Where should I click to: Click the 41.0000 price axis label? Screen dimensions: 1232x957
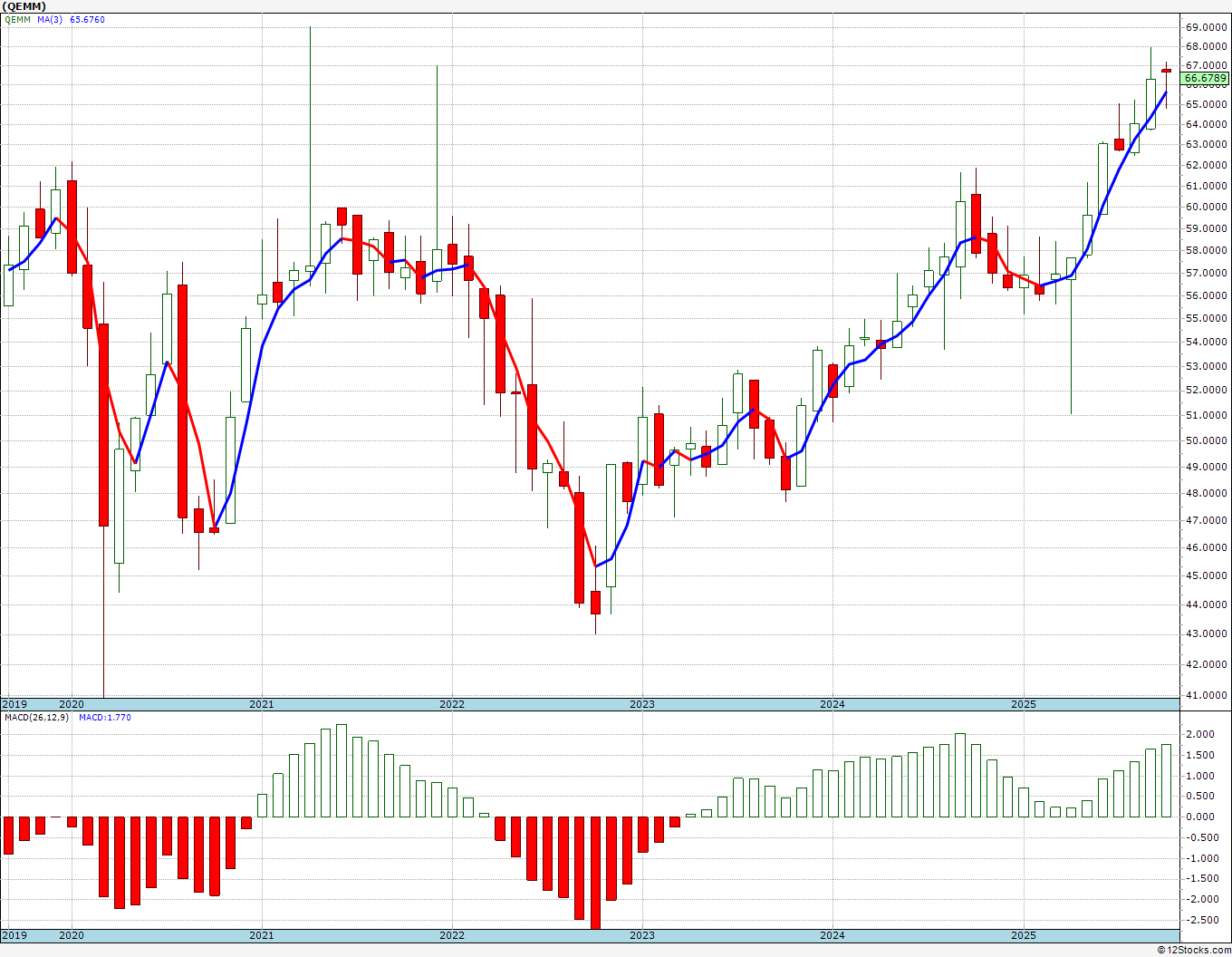[x=1206, y=695]
